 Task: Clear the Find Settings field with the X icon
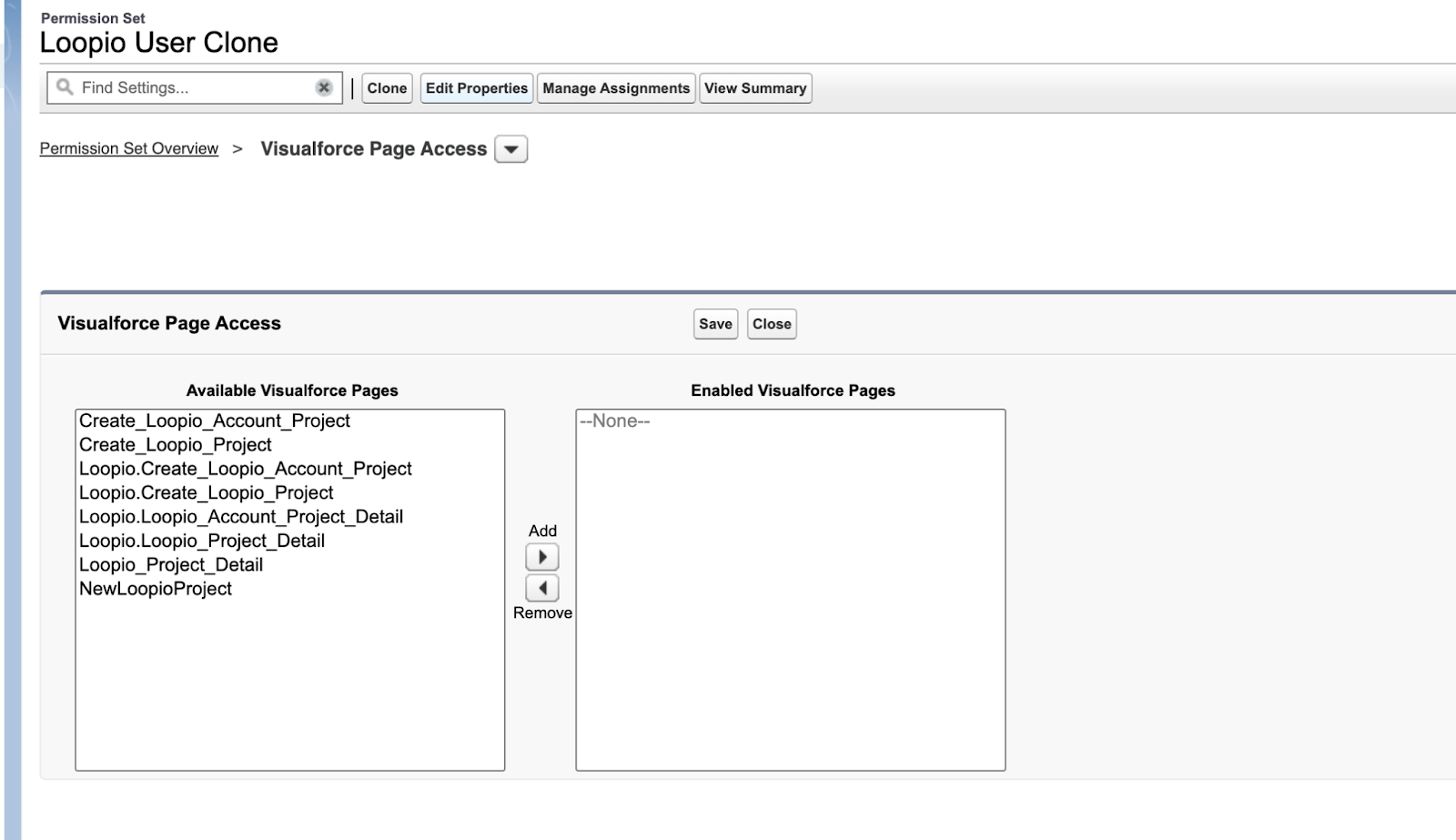[x=325, y=86]
